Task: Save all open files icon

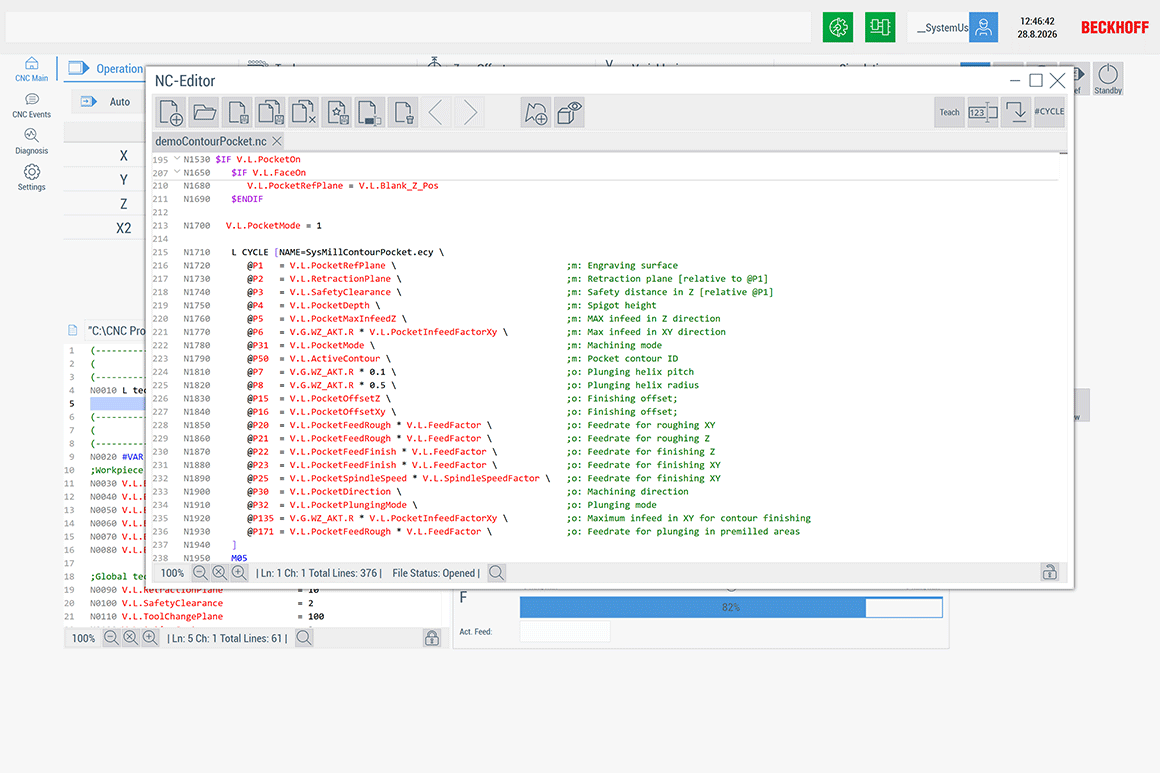Action: [x=270, y=112]
